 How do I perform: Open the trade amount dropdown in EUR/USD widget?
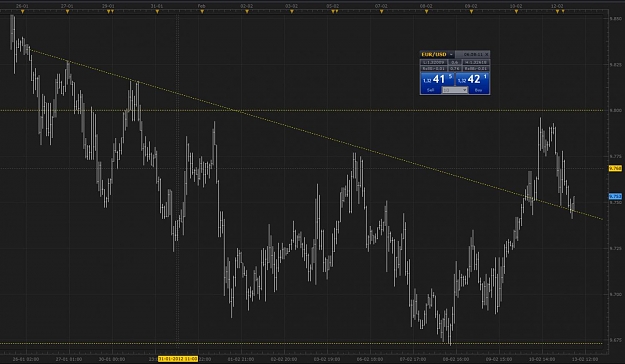454,90
